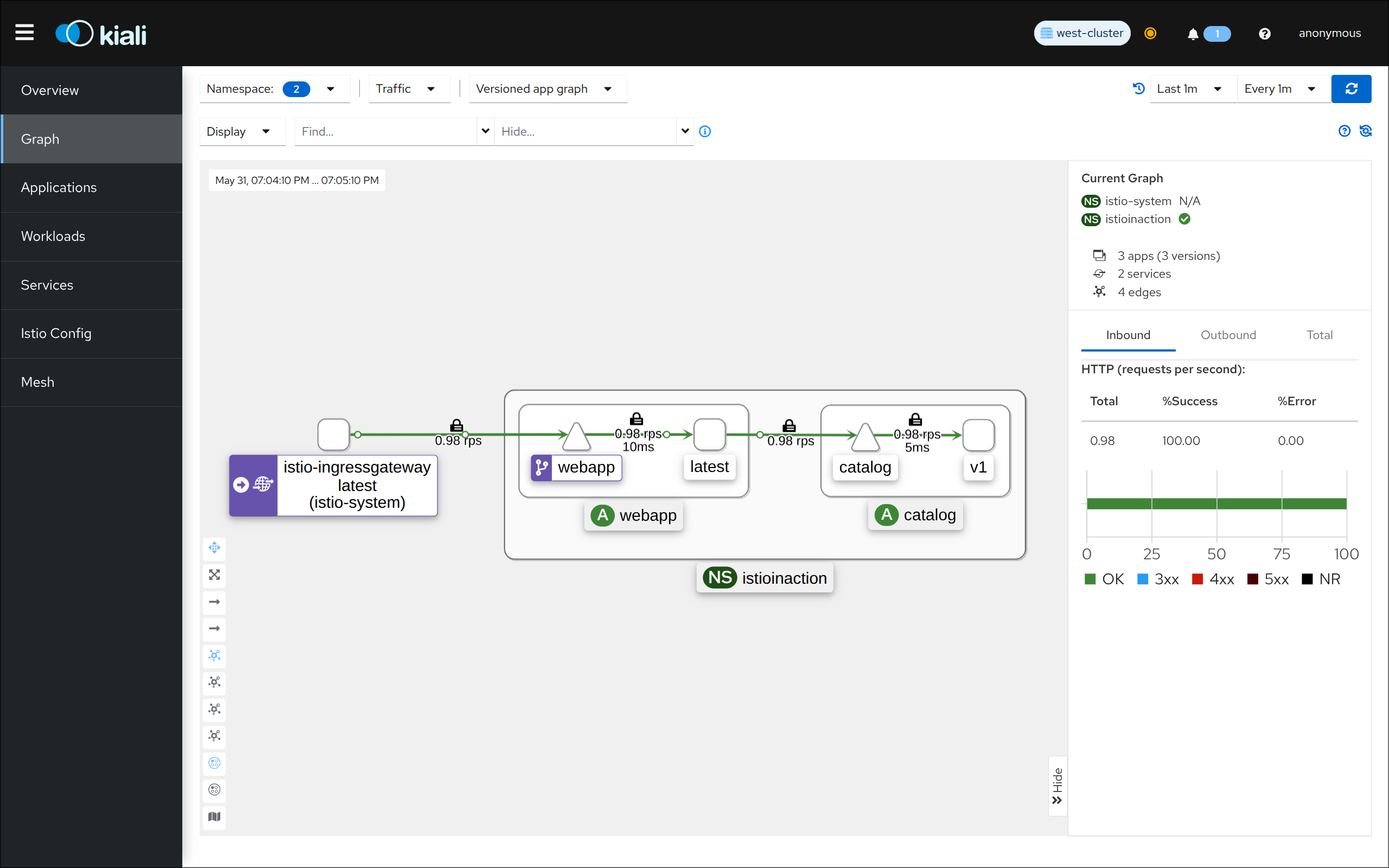This screenshot has width=1389, height=868.
Task: Click the lock icon above the 10ms edge
Action: 636,418
